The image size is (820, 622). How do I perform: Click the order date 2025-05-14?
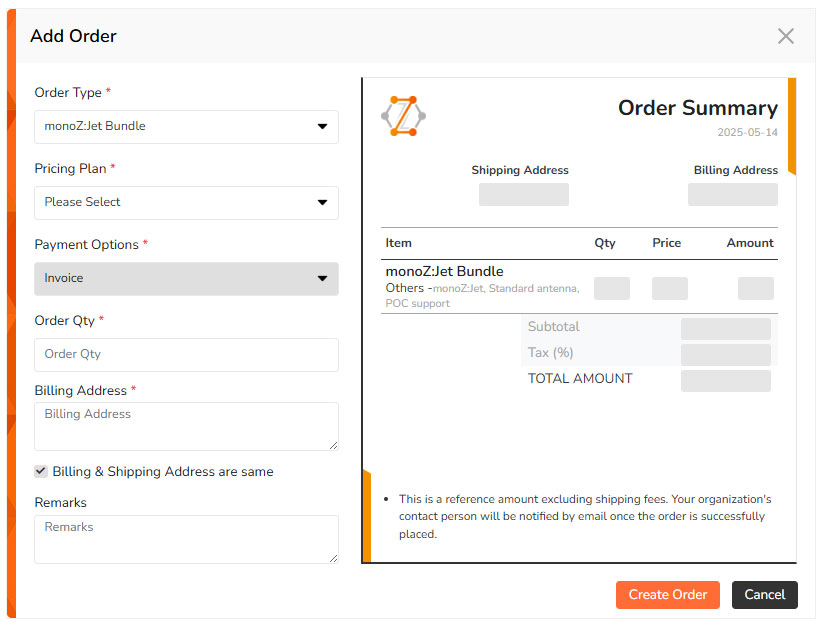tap(747, 132)
